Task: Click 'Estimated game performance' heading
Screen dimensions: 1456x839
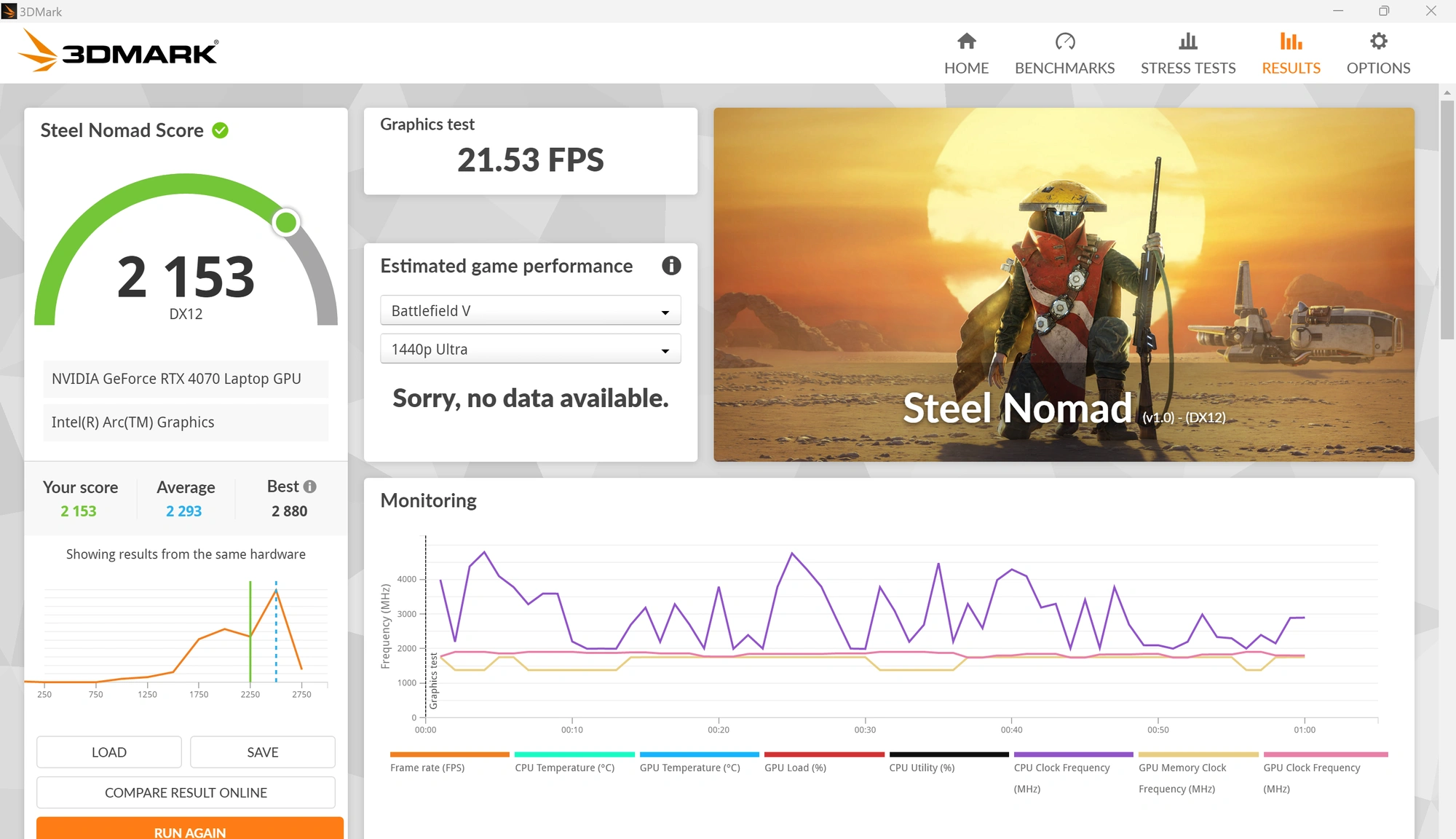Action: click(x=506, y=266)
